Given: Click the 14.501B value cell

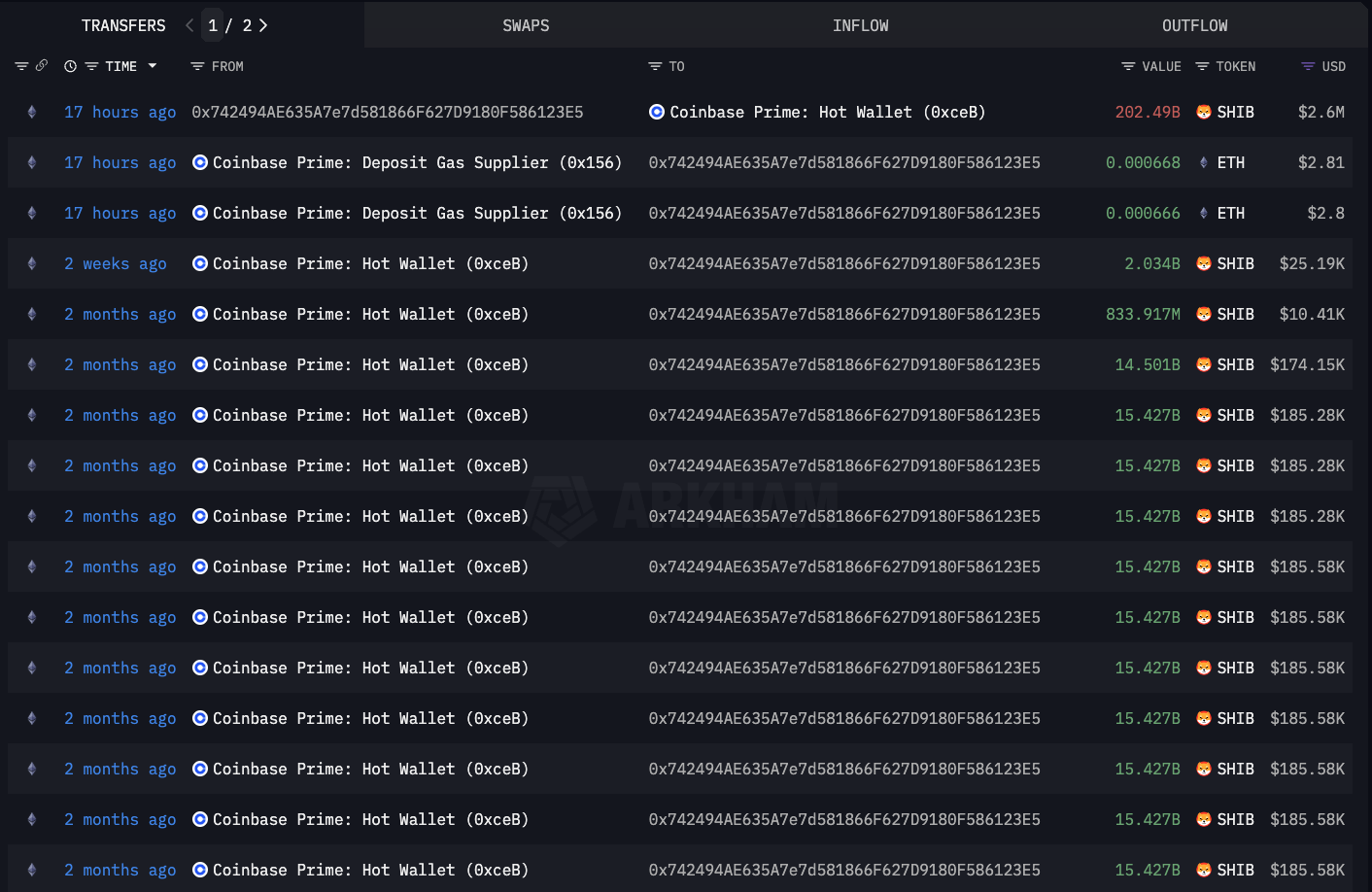Looking at the screenshot, I should pos(1148,364).
